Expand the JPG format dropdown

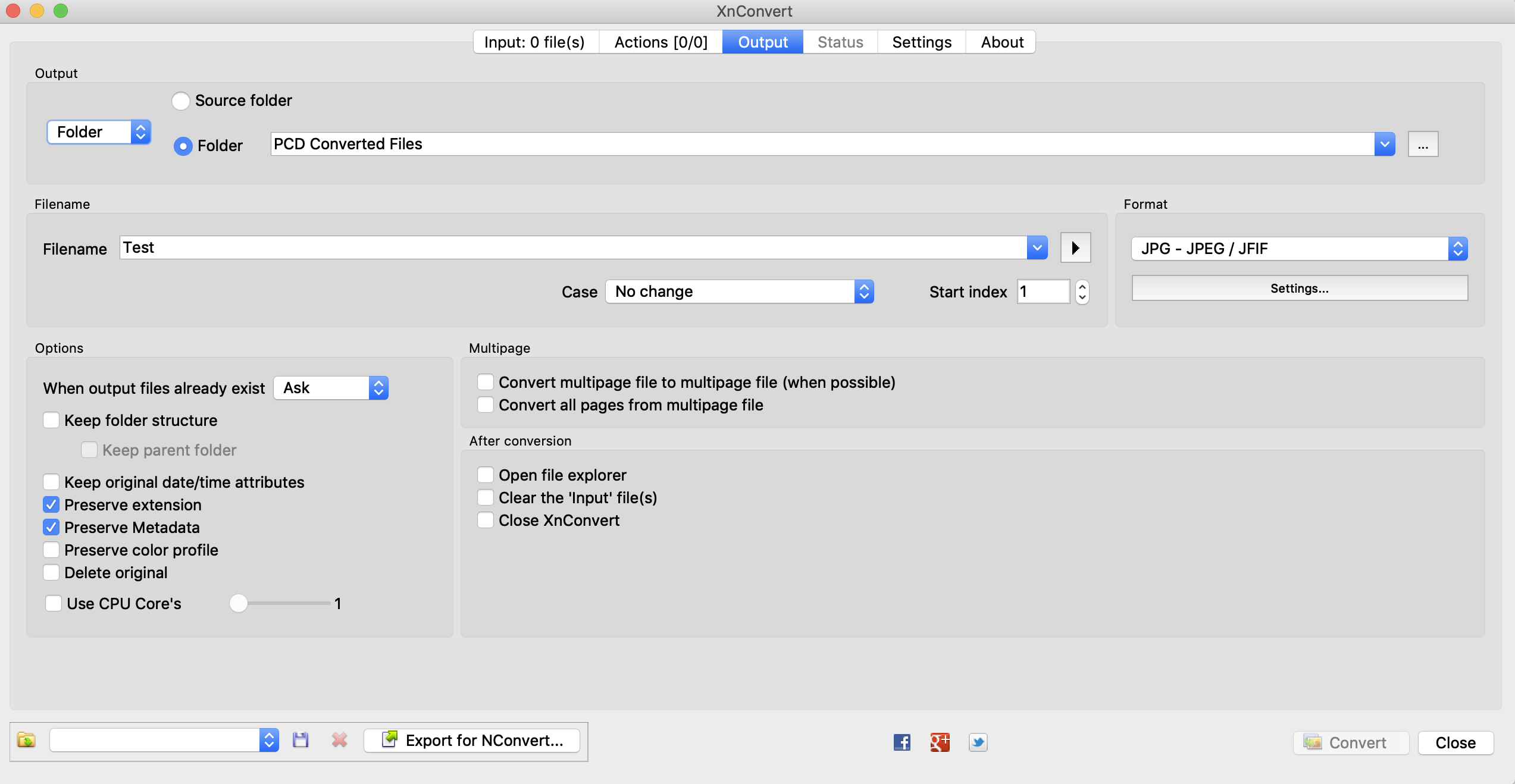(x=1299, y=249)
